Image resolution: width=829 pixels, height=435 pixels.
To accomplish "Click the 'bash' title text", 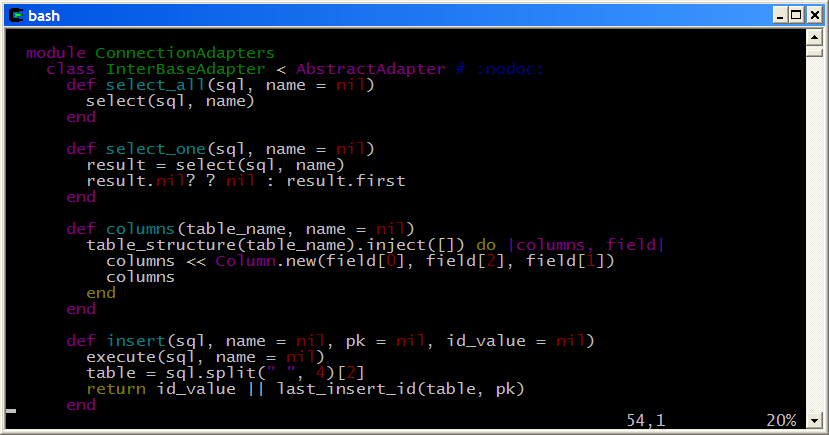I will tap(44, 16).
